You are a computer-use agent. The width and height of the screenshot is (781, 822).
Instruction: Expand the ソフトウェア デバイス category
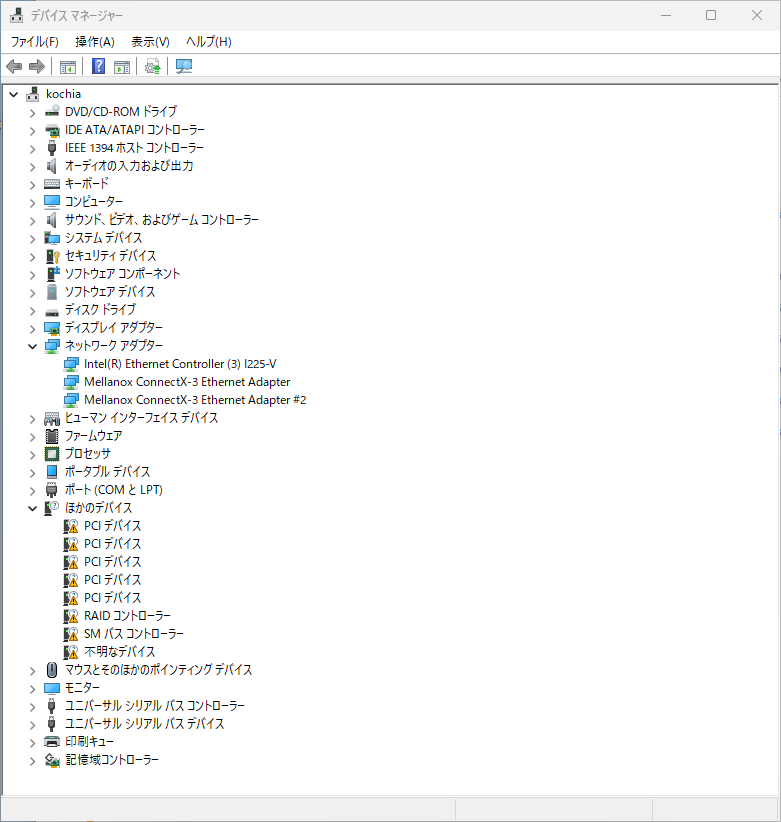(x=32, y=293)
